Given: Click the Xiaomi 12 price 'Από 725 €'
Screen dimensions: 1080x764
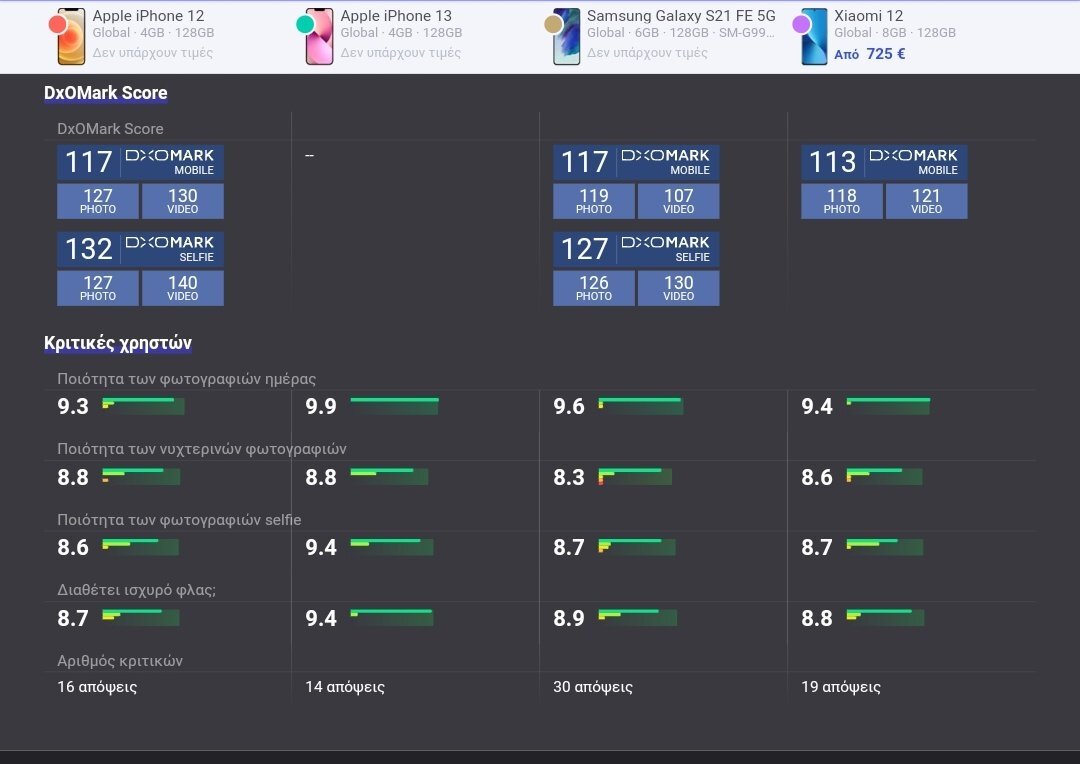Looking at the screenshot, I should (x=869, y=54).
